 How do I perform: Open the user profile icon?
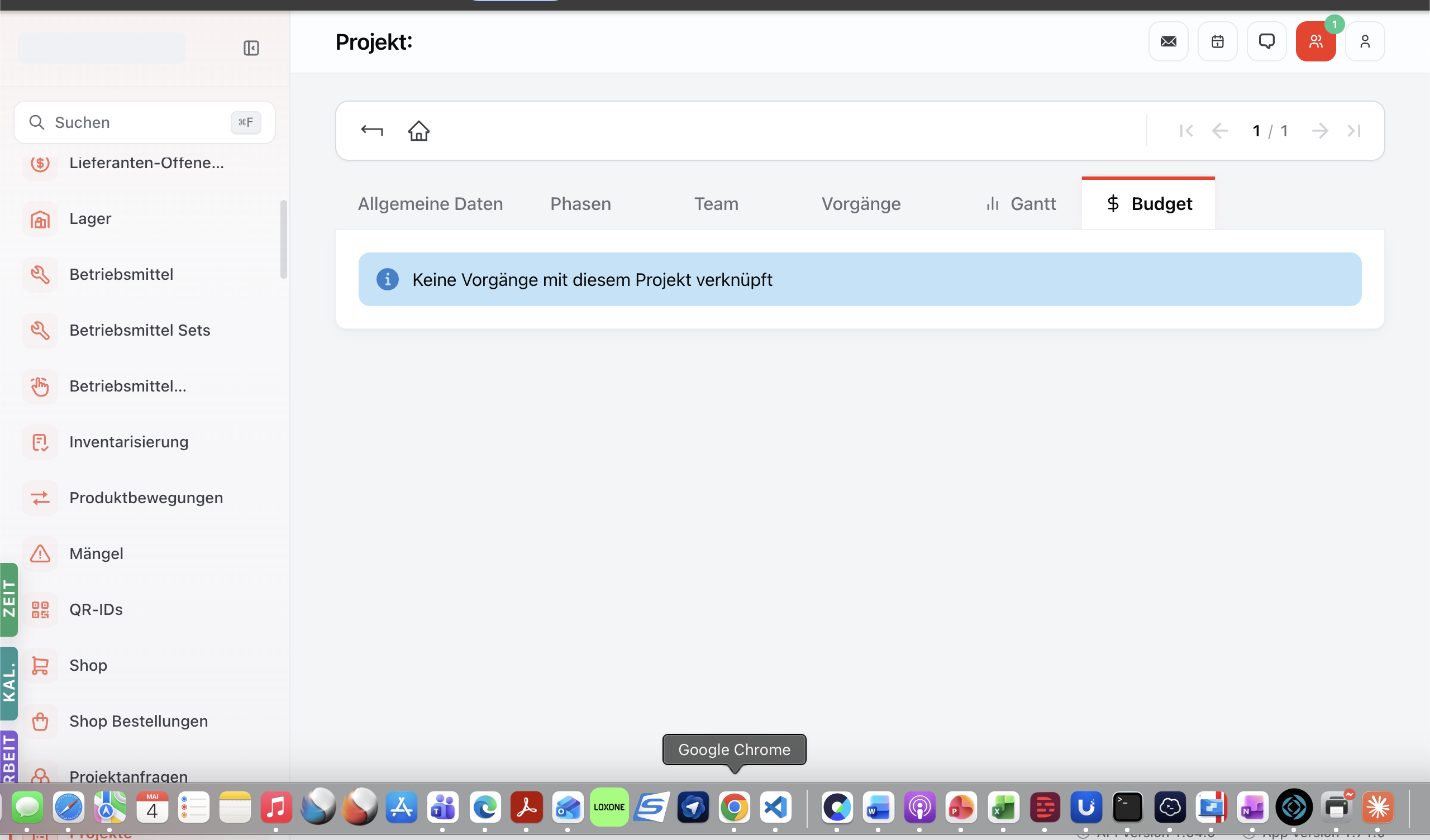pyautogui.click(x=1365, y=41)
